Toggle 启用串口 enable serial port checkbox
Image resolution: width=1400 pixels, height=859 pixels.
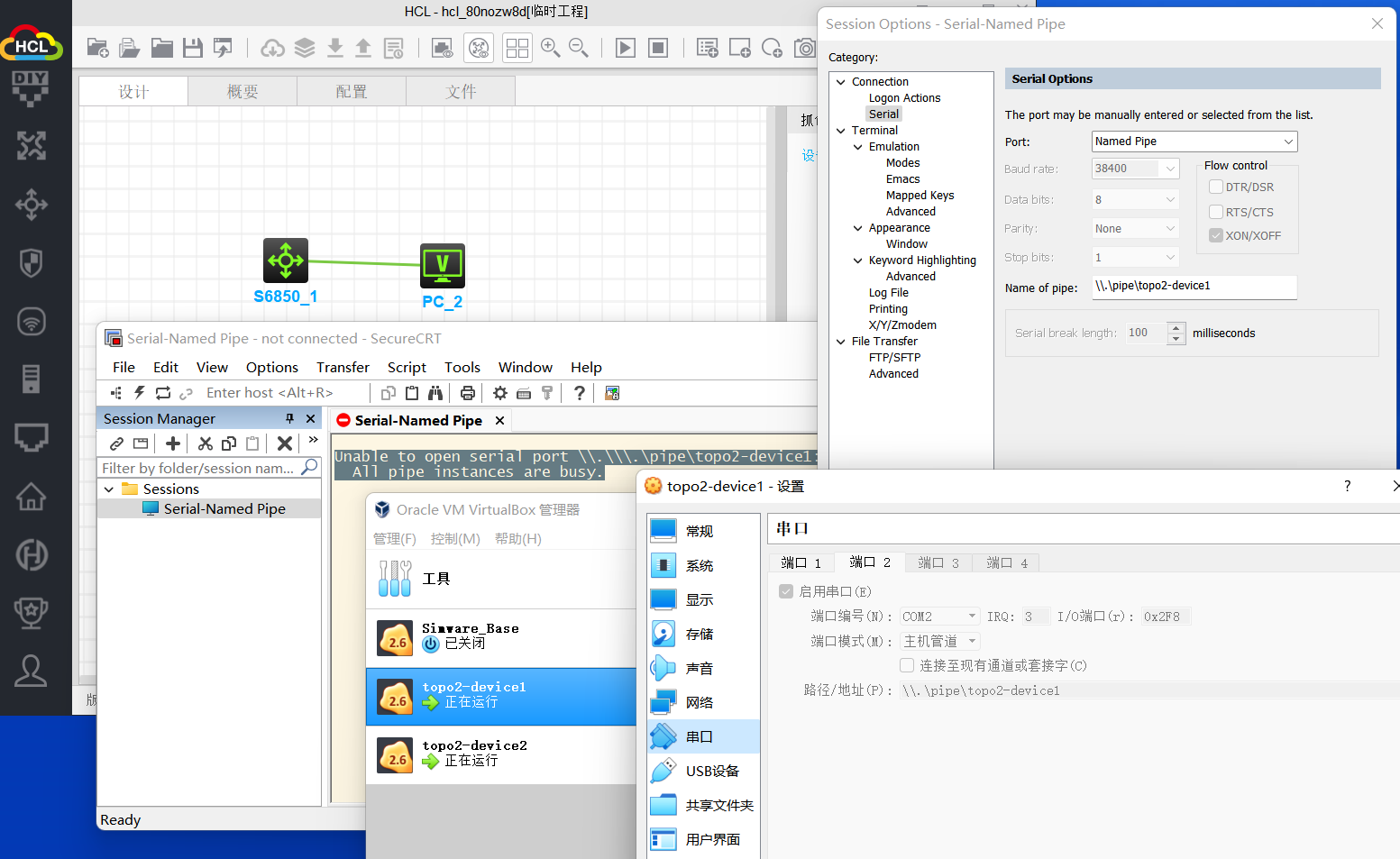pyautogui.click(x=786, y=591)
